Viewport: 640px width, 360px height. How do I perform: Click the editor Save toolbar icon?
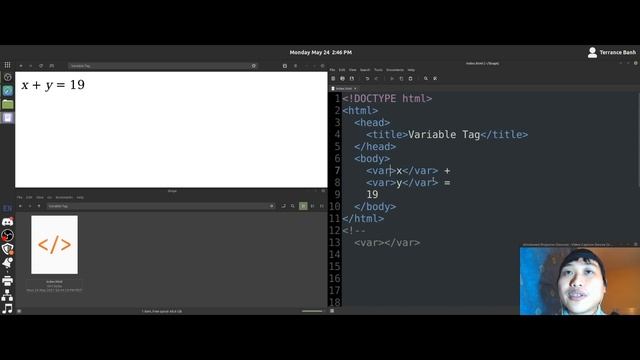[352, 78]
